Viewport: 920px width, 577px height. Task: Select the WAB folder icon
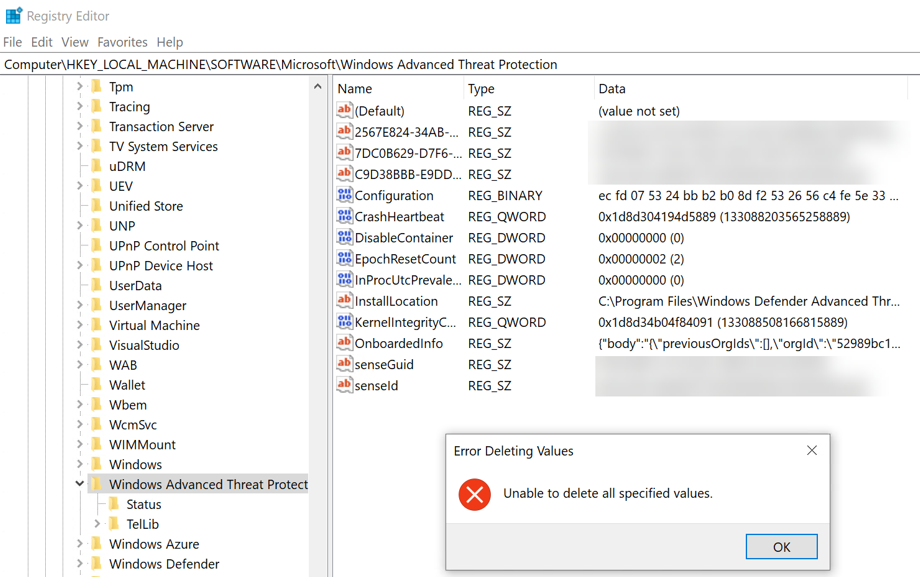point(97,365)
